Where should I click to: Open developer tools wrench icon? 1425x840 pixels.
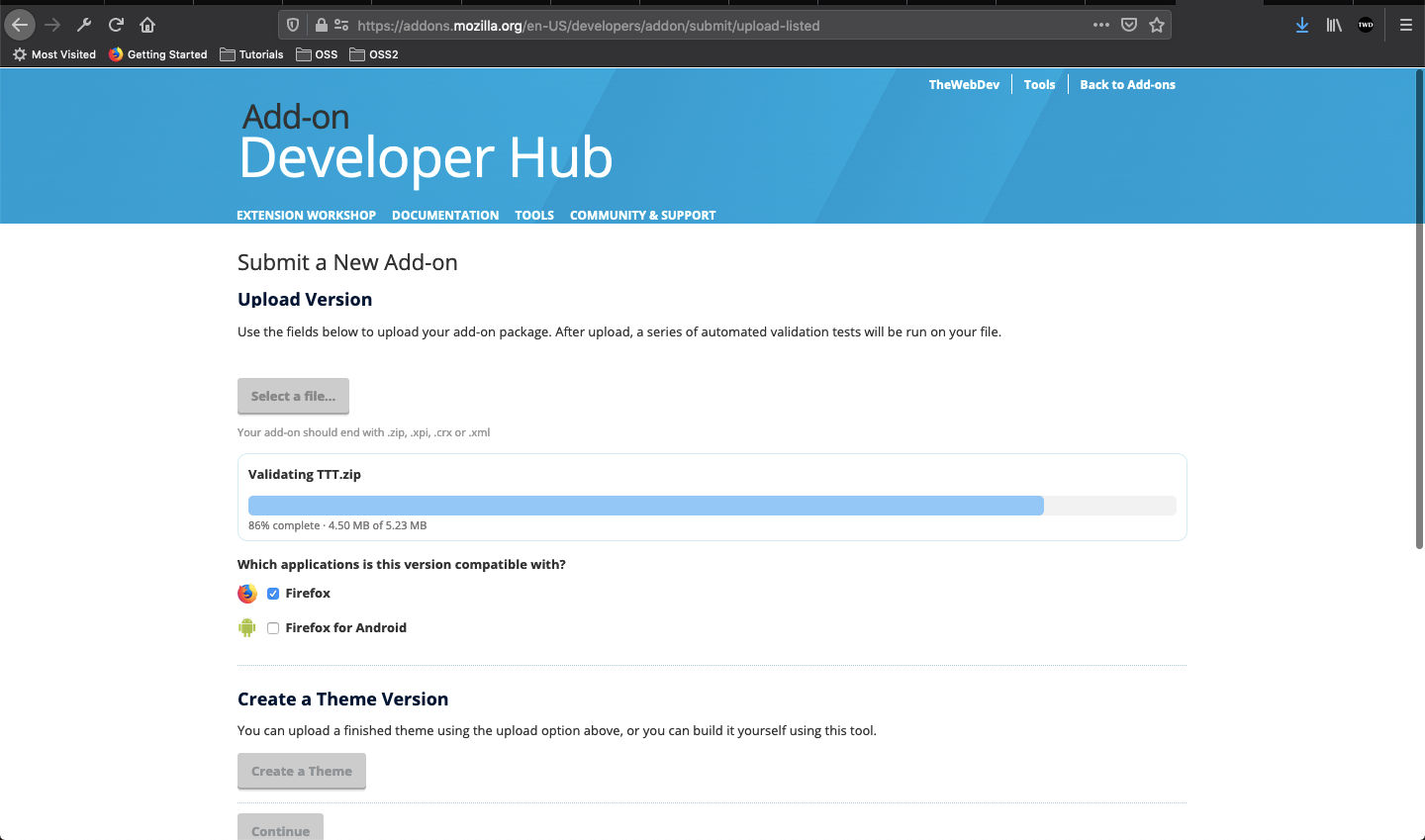pyautogui.click(x=84, y=25)
